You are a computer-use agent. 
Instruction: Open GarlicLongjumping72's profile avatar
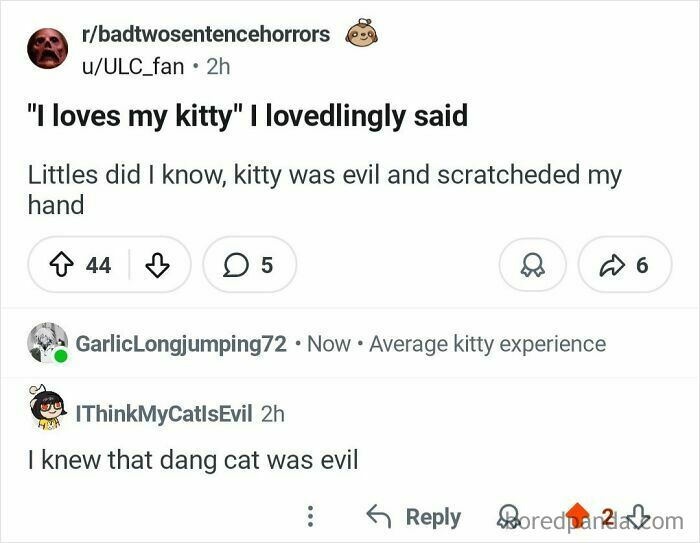(x=47, y=343)
